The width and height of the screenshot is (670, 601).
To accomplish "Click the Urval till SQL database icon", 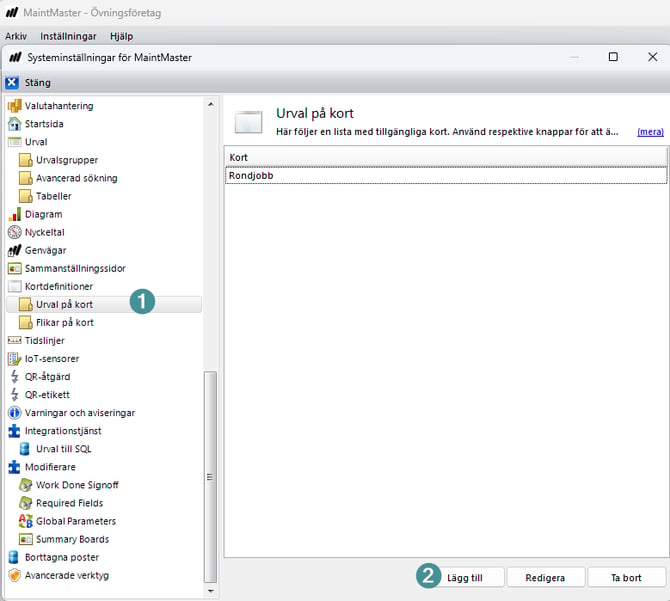I will [x=25, y=449].
